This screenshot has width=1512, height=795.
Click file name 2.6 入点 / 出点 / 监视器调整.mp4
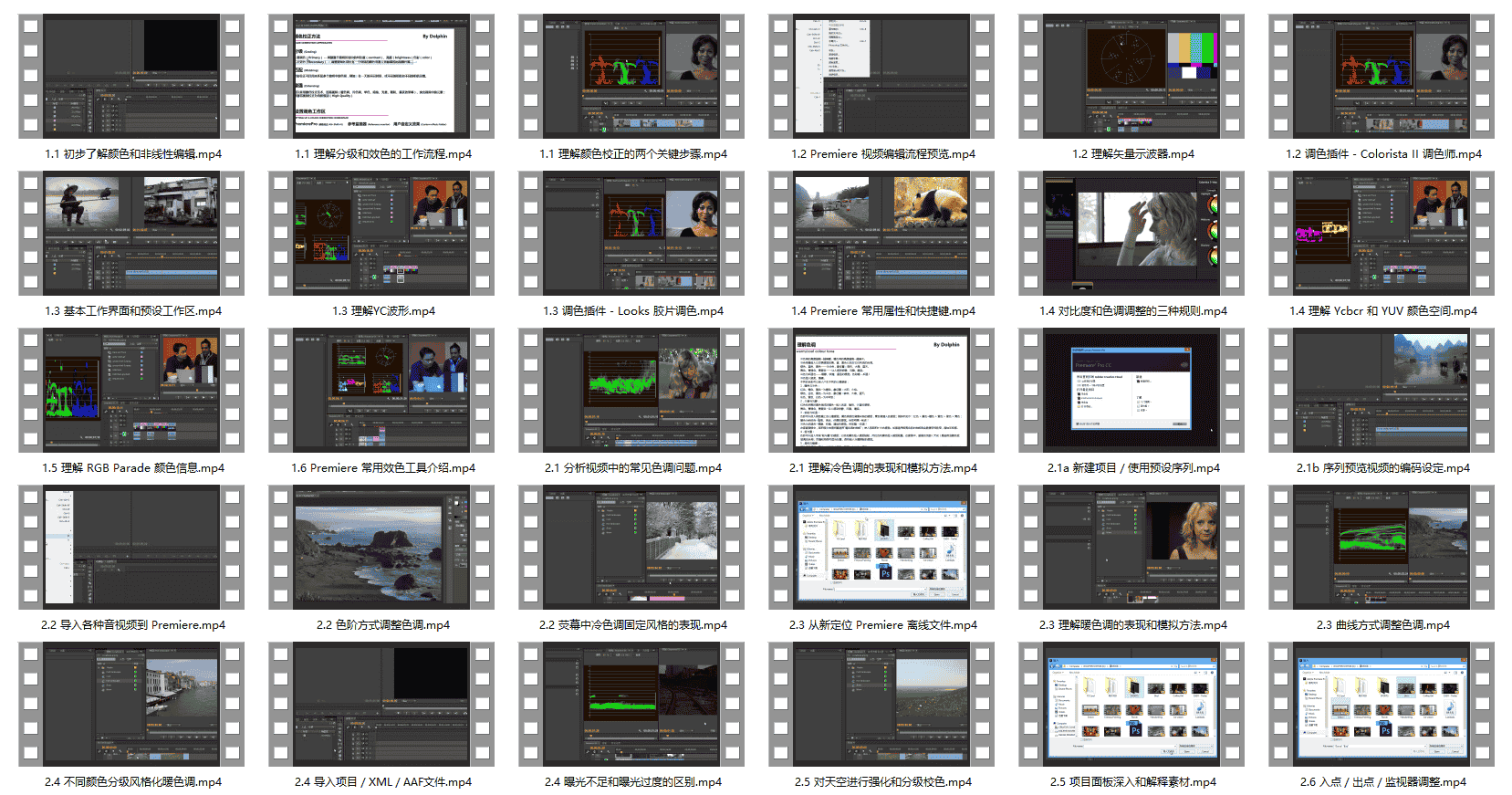tap(1383, 782)
